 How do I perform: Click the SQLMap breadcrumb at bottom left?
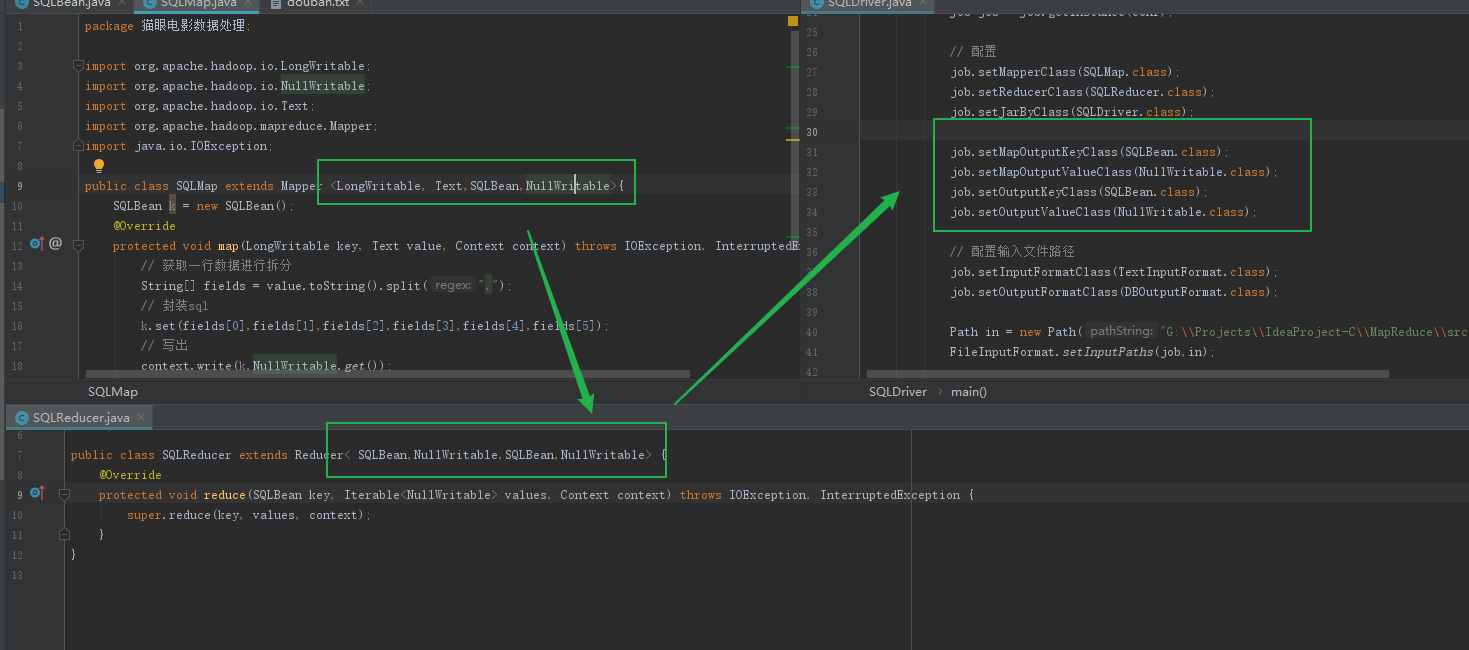coord(112,391)
